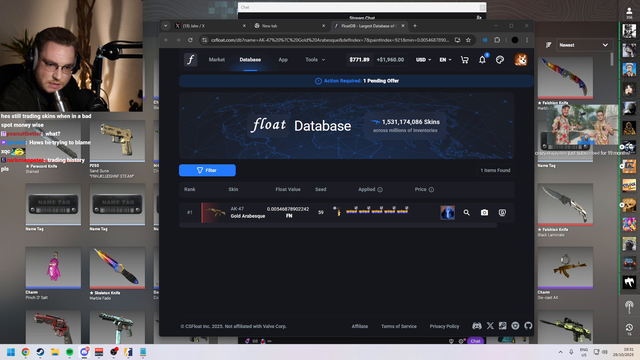This screenshot has width=640, height=360.
Task: Go to the Market nav item
Action: (216, 60)
